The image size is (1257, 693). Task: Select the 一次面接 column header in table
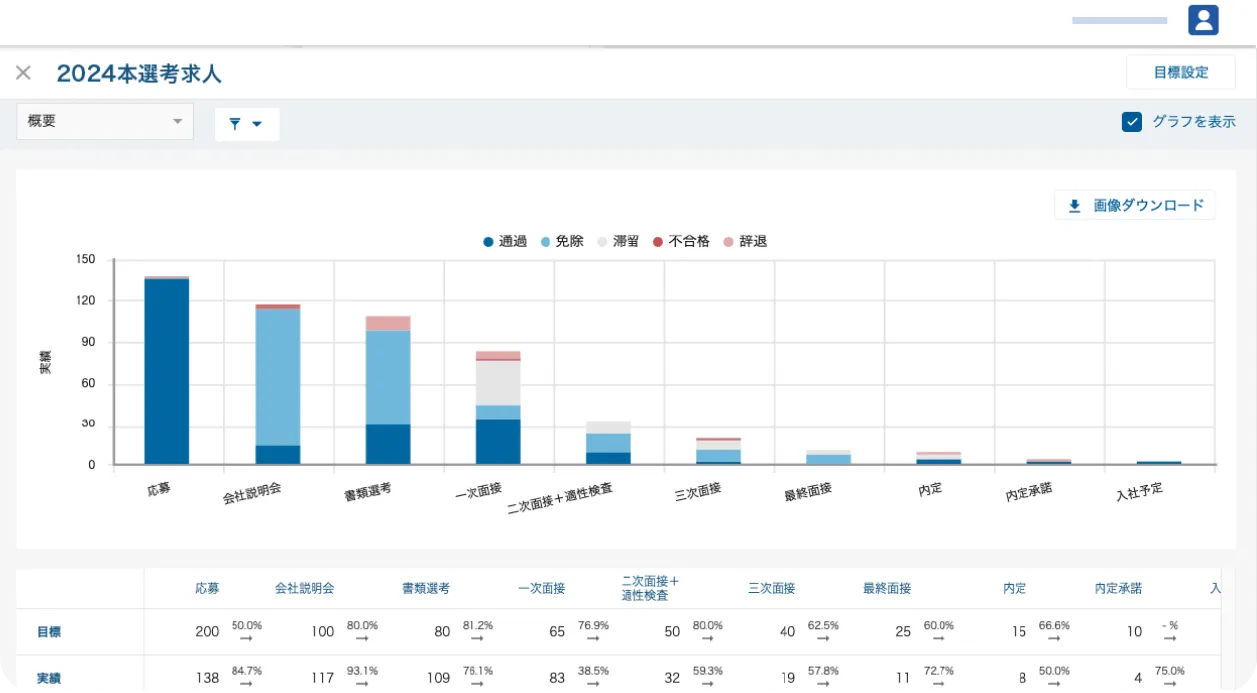click(542, 588)
